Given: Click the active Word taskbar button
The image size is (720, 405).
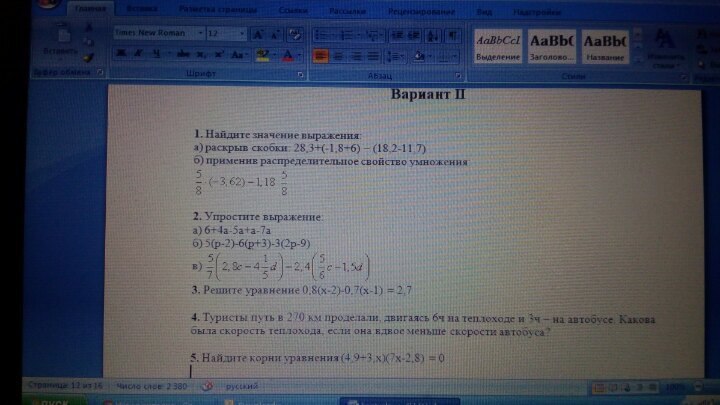Looking at the screenshot, I should pos(399,402).
